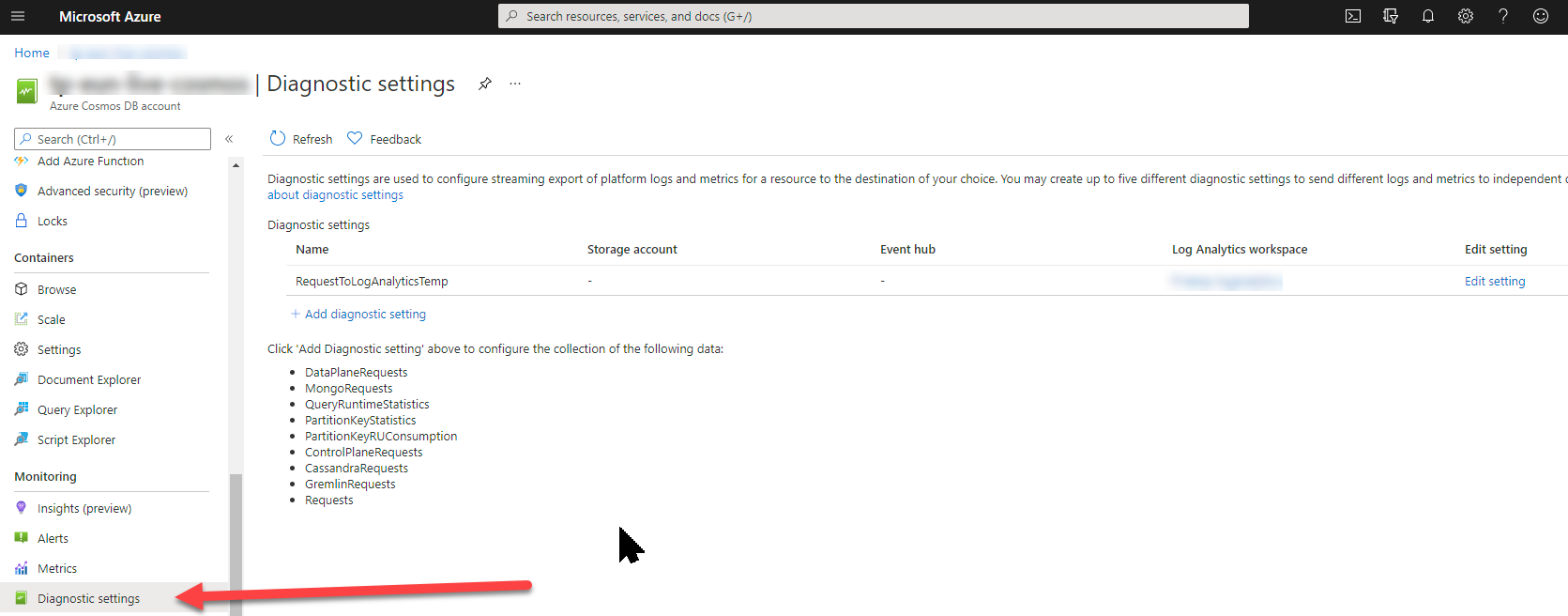Click the Feedback toolbar button
This screenshot has height=616, width=1568.
click(385, 139)
